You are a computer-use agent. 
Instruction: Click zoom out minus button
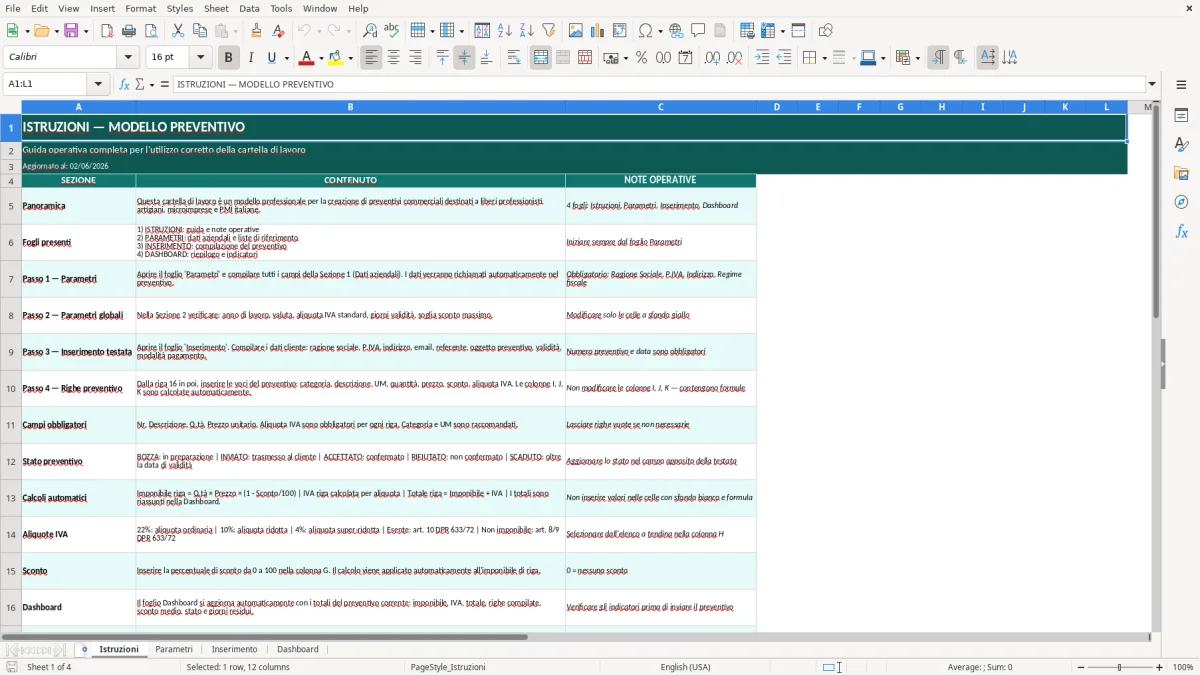1079,667
